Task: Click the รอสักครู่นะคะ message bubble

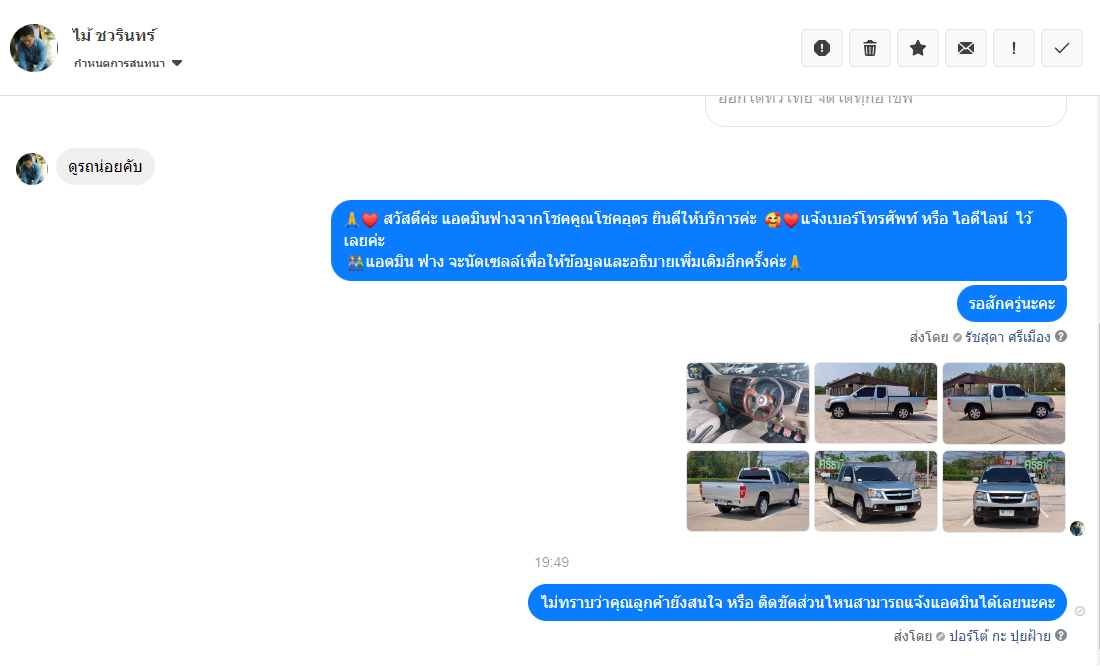Action: pos(1012,303)
